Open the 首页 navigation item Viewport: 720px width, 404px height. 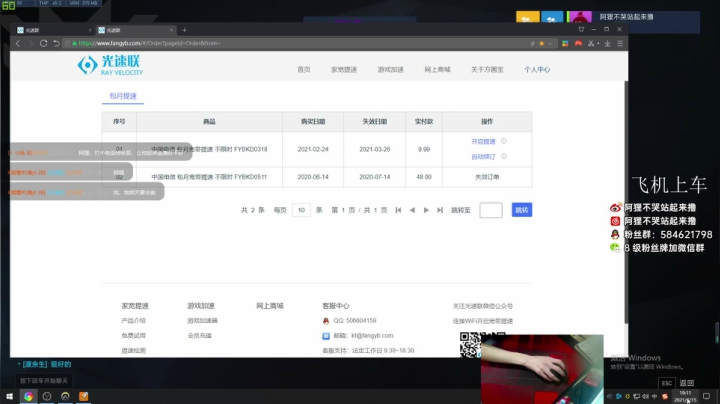pyautogui.click(x=304, y=70)
